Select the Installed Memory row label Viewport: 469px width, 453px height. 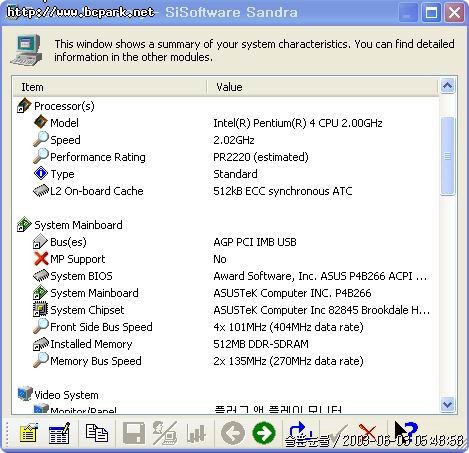point(91,344)
